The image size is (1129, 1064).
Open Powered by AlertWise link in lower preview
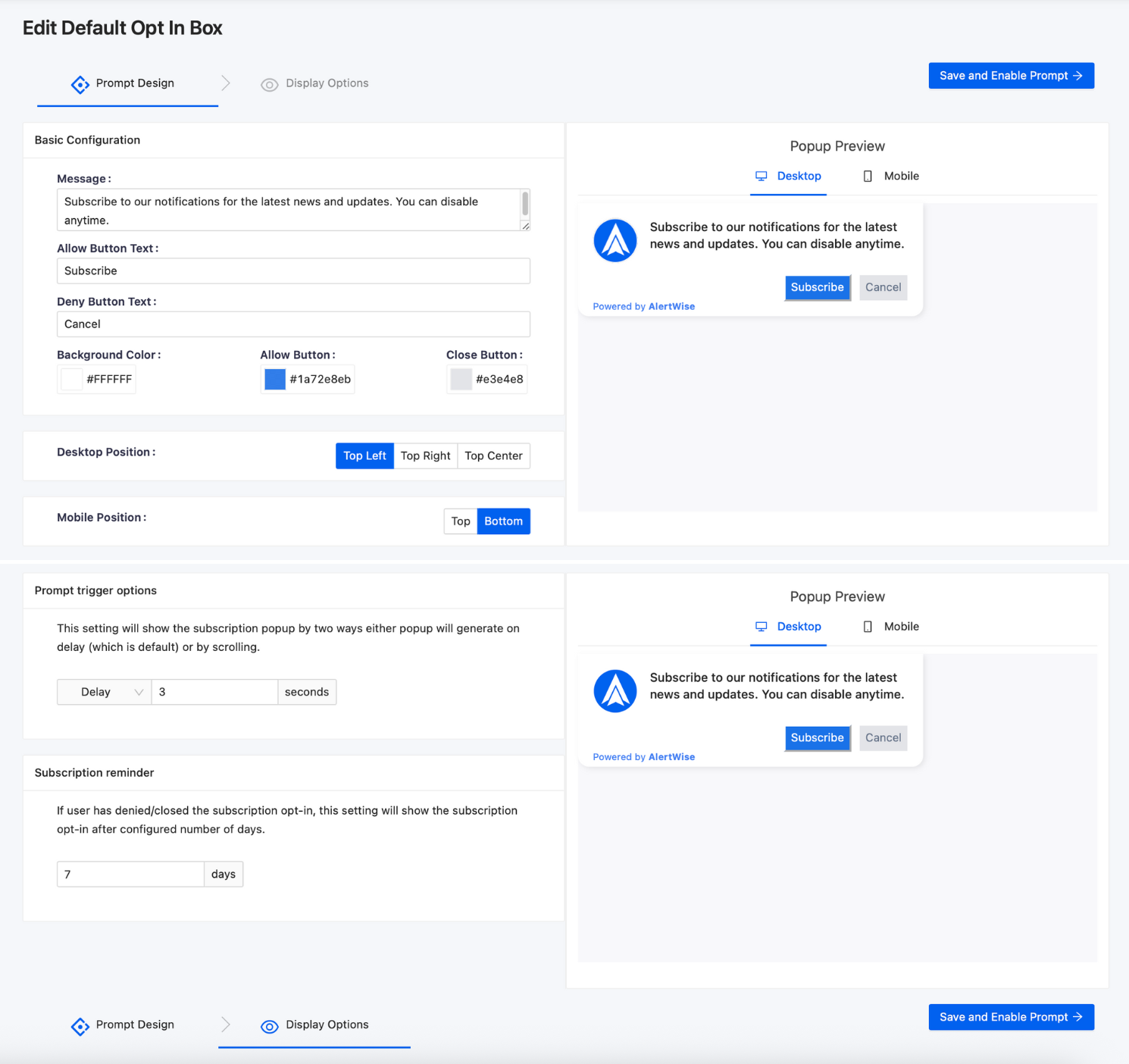click(644, 757)
